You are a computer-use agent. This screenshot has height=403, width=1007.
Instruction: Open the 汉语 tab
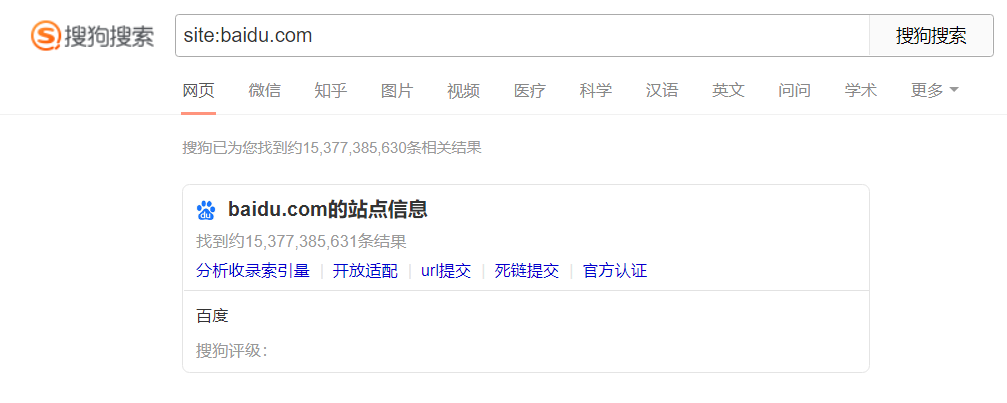[662, 90]
